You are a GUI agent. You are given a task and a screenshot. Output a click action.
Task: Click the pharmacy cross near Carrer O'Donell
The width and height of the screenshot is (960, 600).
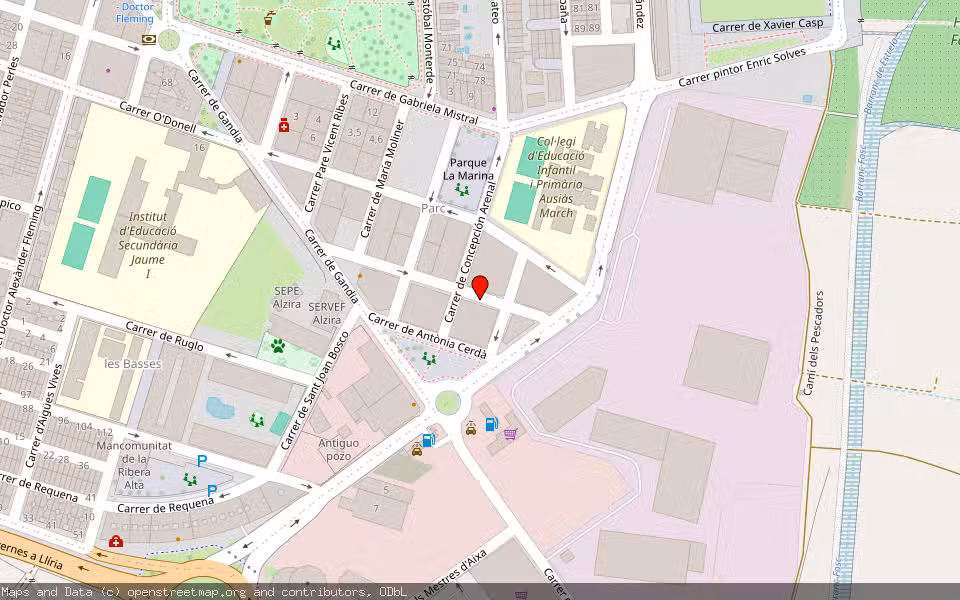coord(284,126)
